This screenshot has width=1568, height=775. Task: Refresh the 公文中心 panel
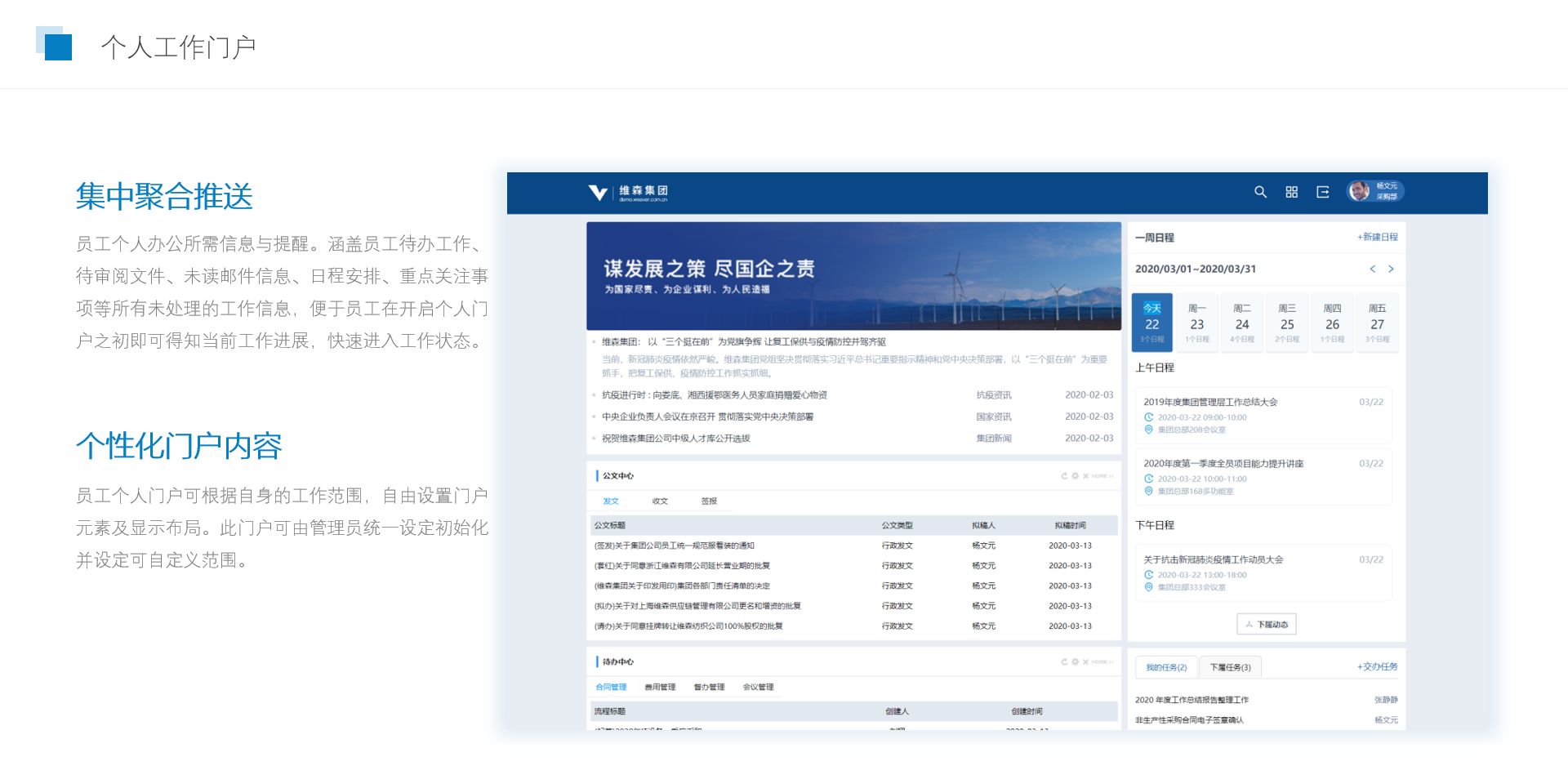pos(1064,476)
